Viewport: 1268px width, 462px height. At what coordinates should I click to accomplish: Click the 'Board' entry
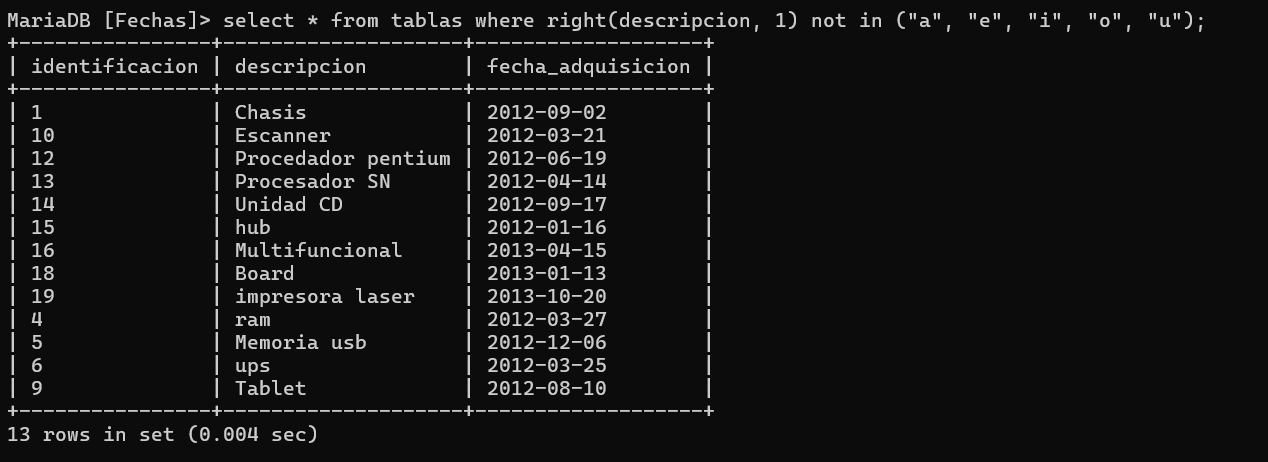[x=264, y=274]
